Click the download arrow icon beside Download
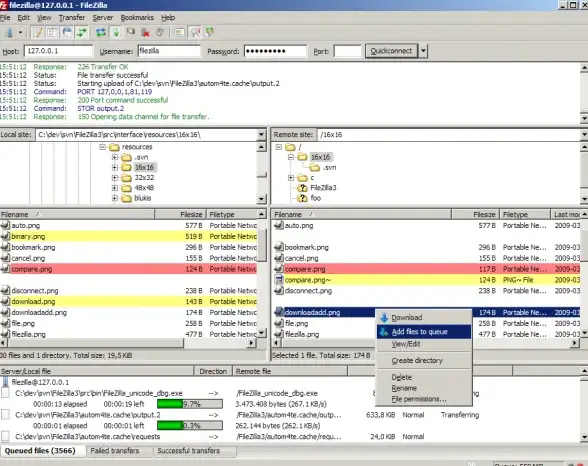 [384, 318]
